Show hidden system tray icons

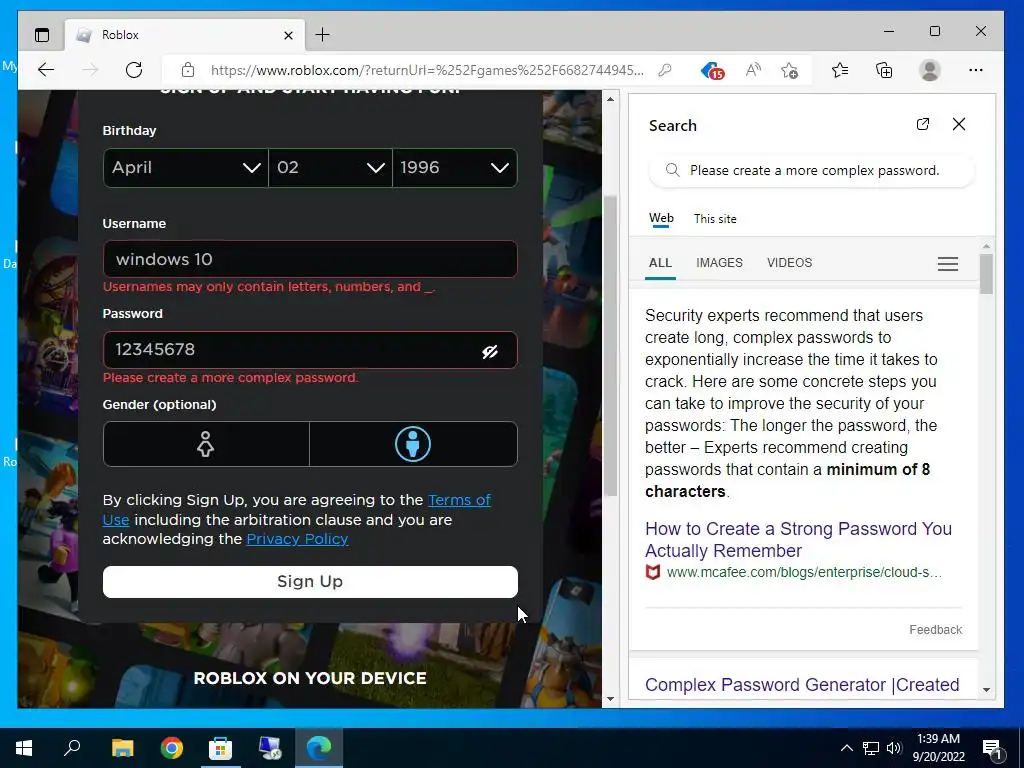pos(846,748)
